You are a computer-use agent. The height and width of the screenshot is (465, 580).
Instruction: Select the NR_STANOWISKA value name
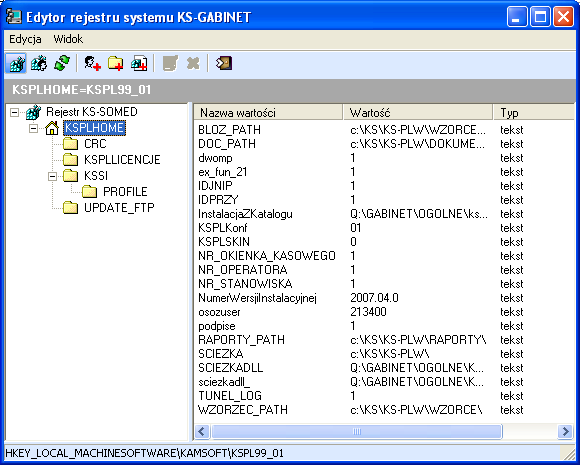click(245, 284)
